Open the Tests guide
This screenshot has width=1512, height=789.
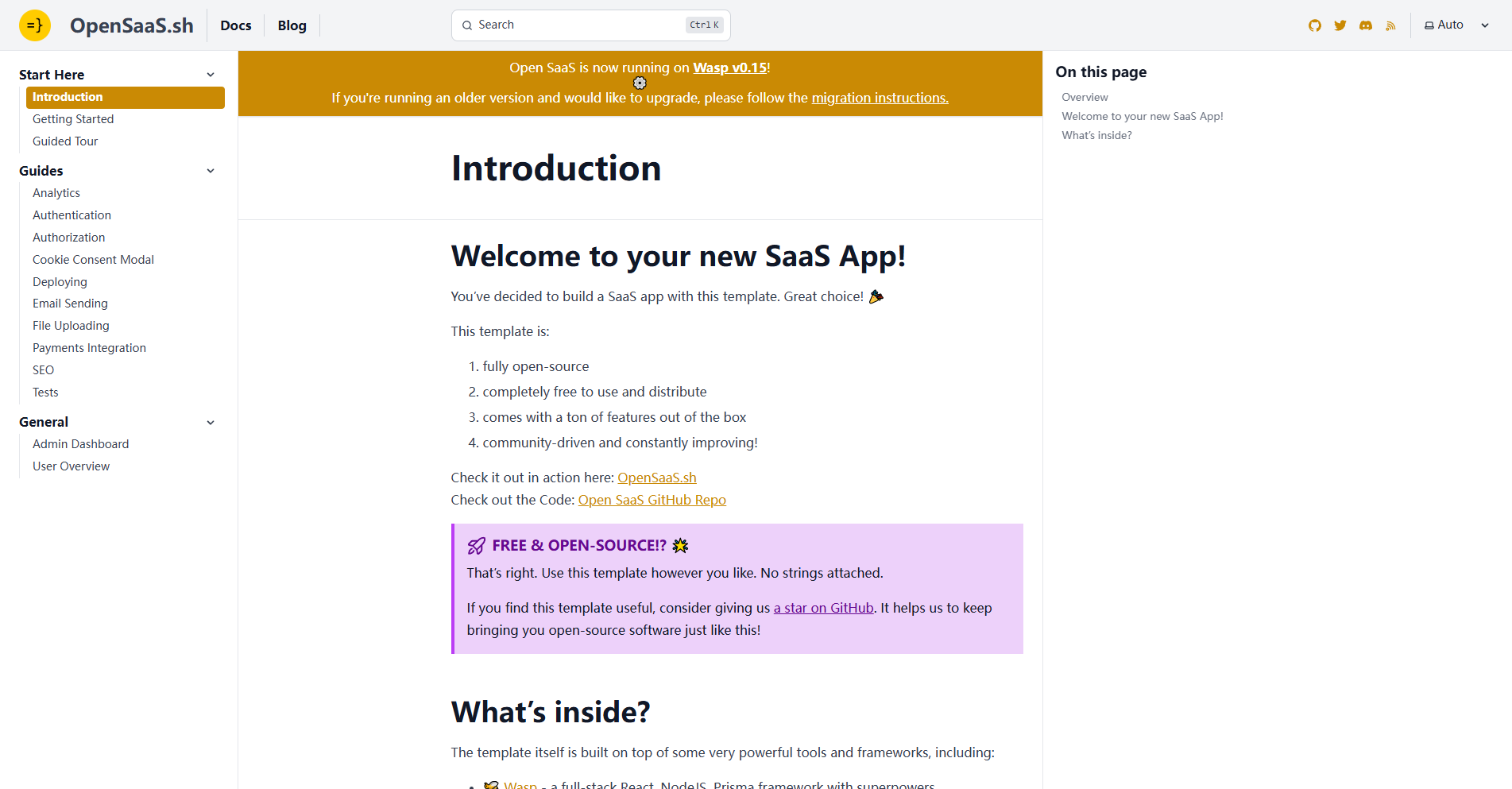pyautogui.click(x=45, y=393)
